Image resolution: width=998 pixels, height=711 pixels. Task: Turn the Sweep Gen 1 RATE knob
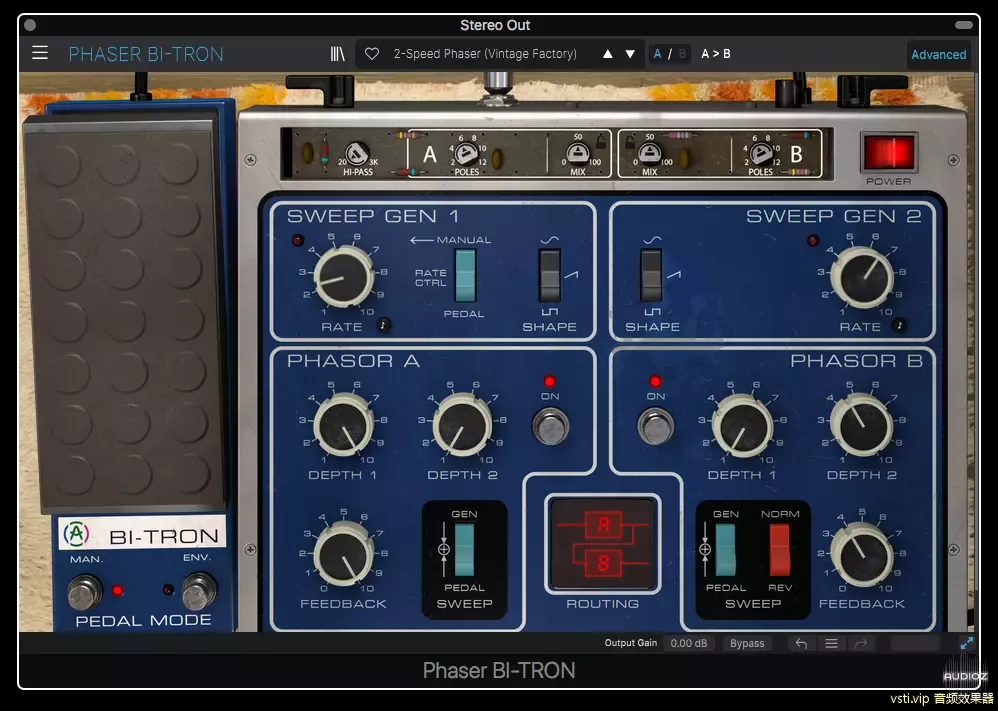(344, 277)
